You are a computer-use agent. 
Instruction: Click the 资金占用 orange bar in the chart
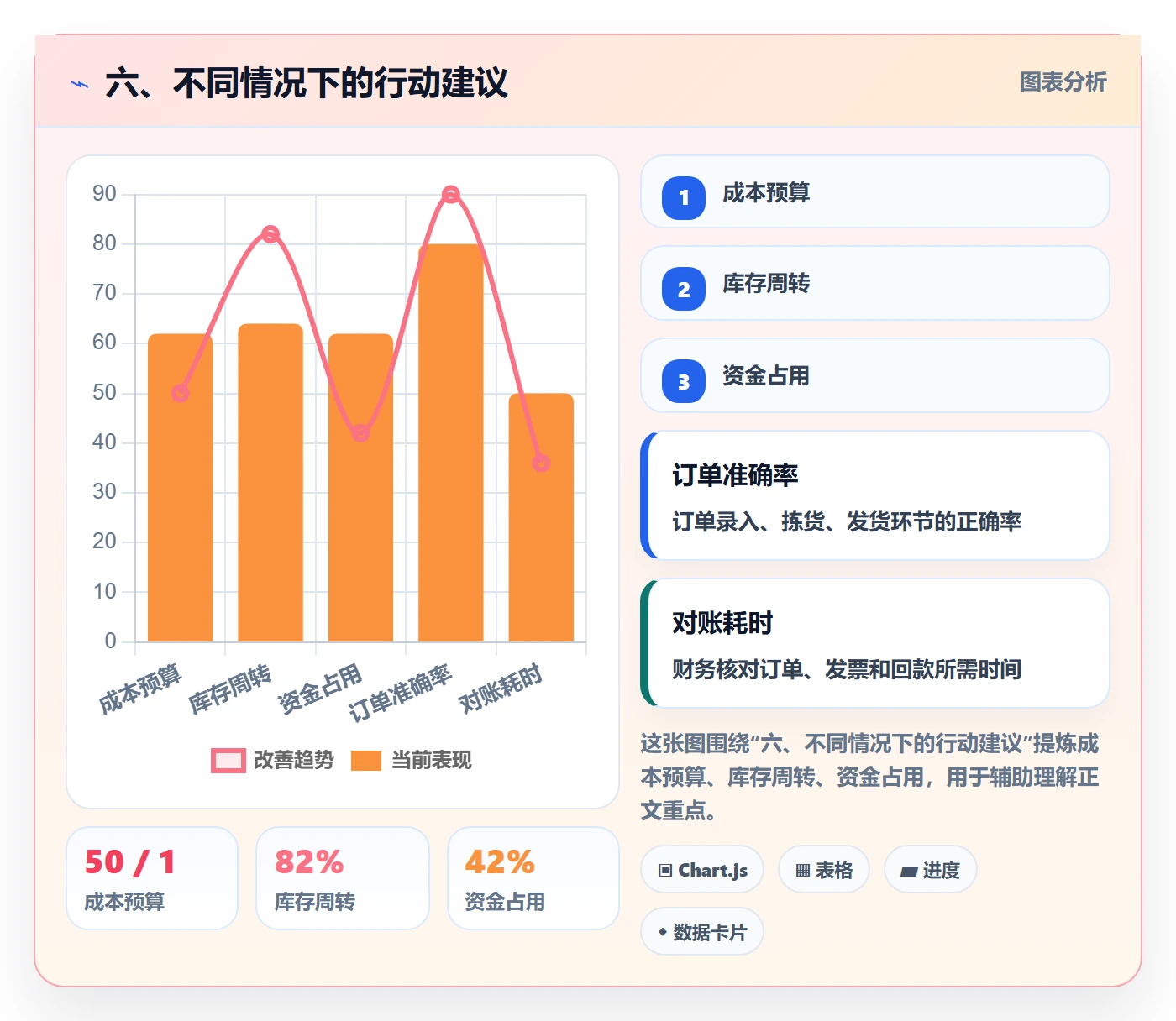click(360, 488)
